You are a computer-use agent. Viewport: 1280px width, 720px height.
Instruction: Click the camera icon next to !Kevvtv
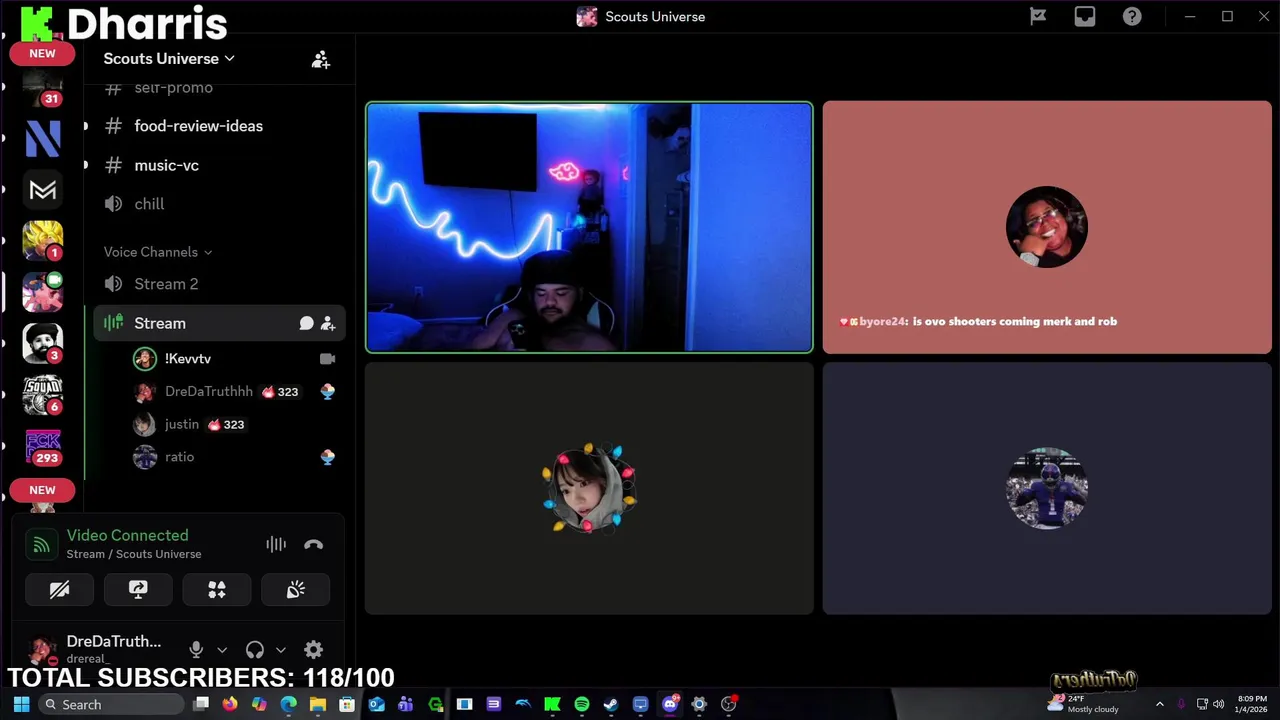click(327, 358)
